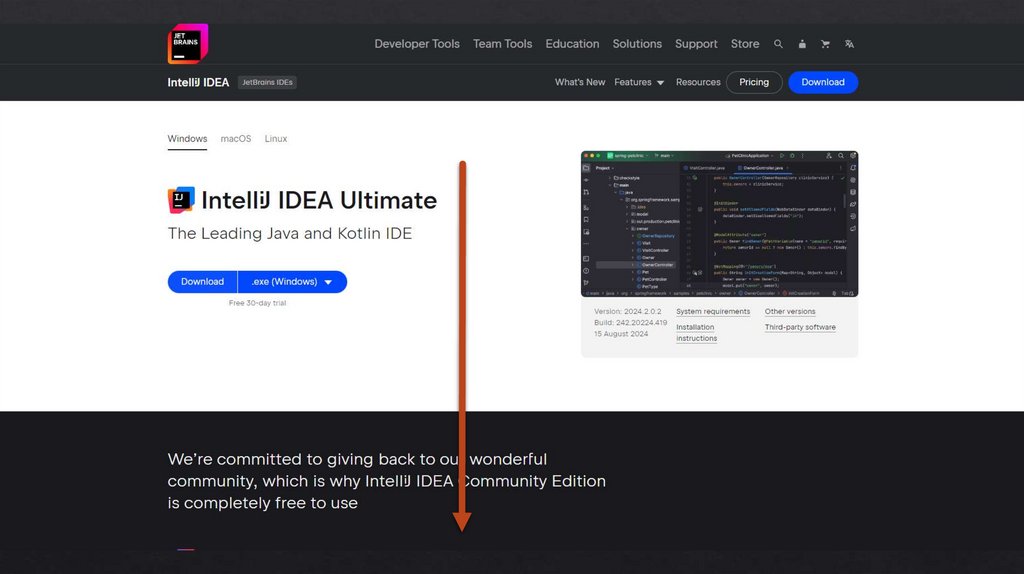Click the Pricing button
Screen dimensions: 1024x574
754,82
